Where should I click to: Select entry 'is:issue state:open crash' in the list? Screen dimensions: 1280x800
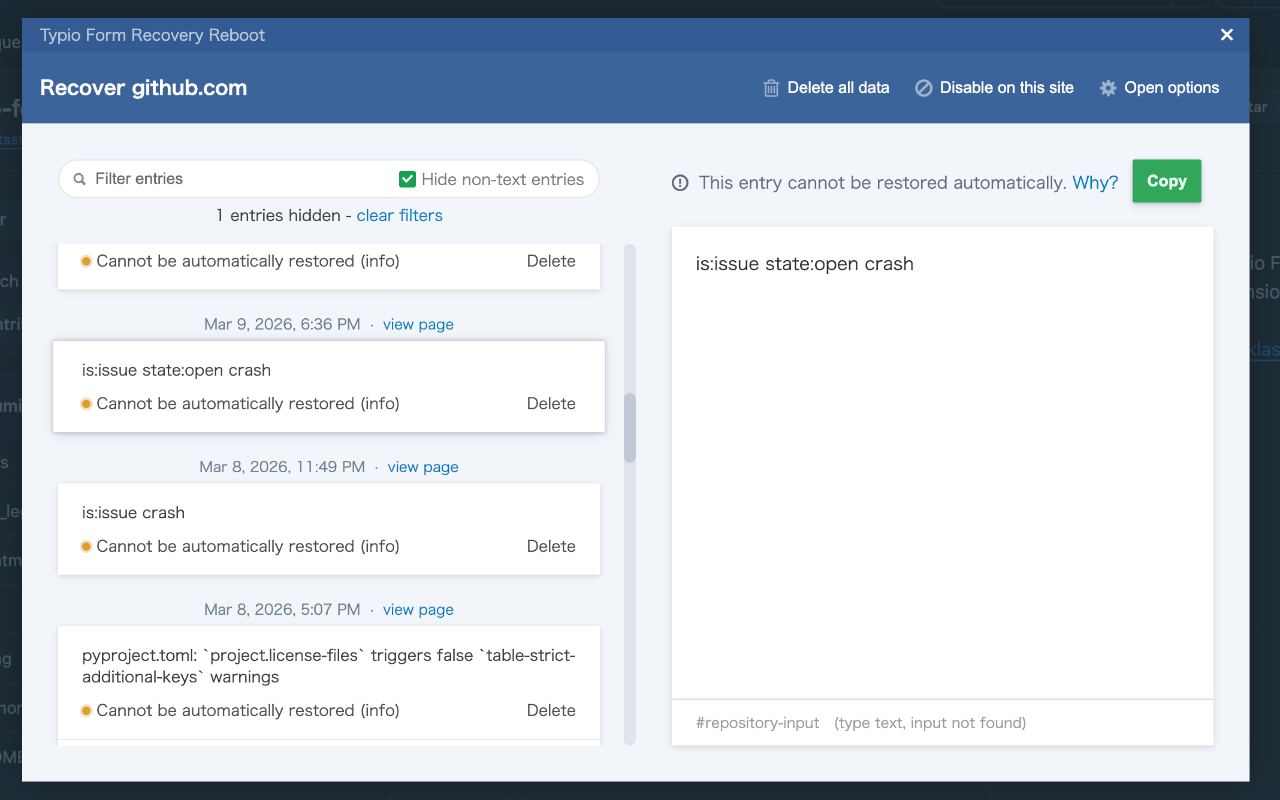pyautogui.click(x=329, y=386)
